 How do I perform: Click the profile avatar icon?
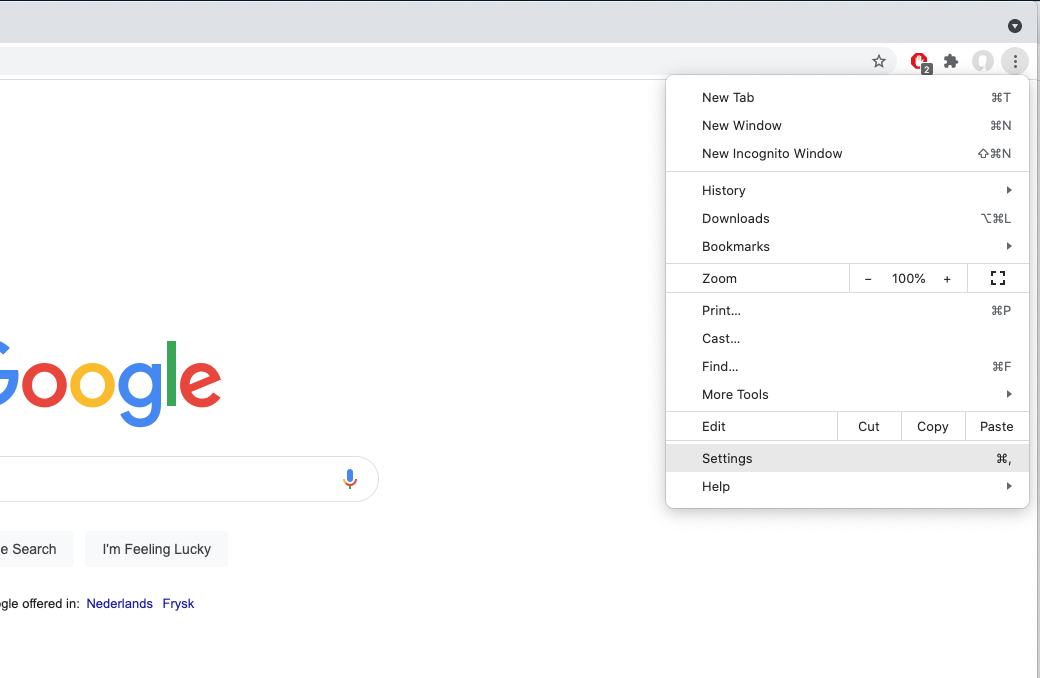983,62
